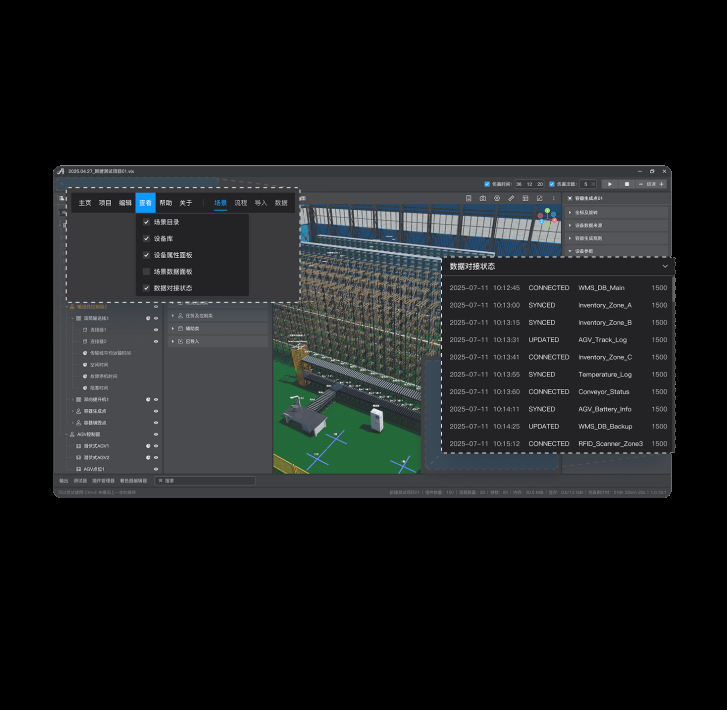Collapse the 设备参数 section
The width and height of the screenshot is (727, 710).
point(616,251)
